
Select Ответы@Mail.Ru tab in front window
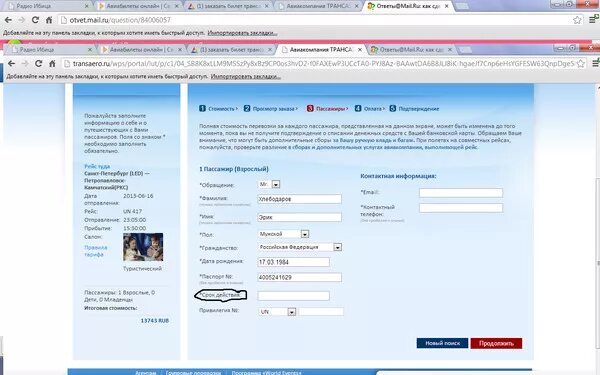coord(411,50)
